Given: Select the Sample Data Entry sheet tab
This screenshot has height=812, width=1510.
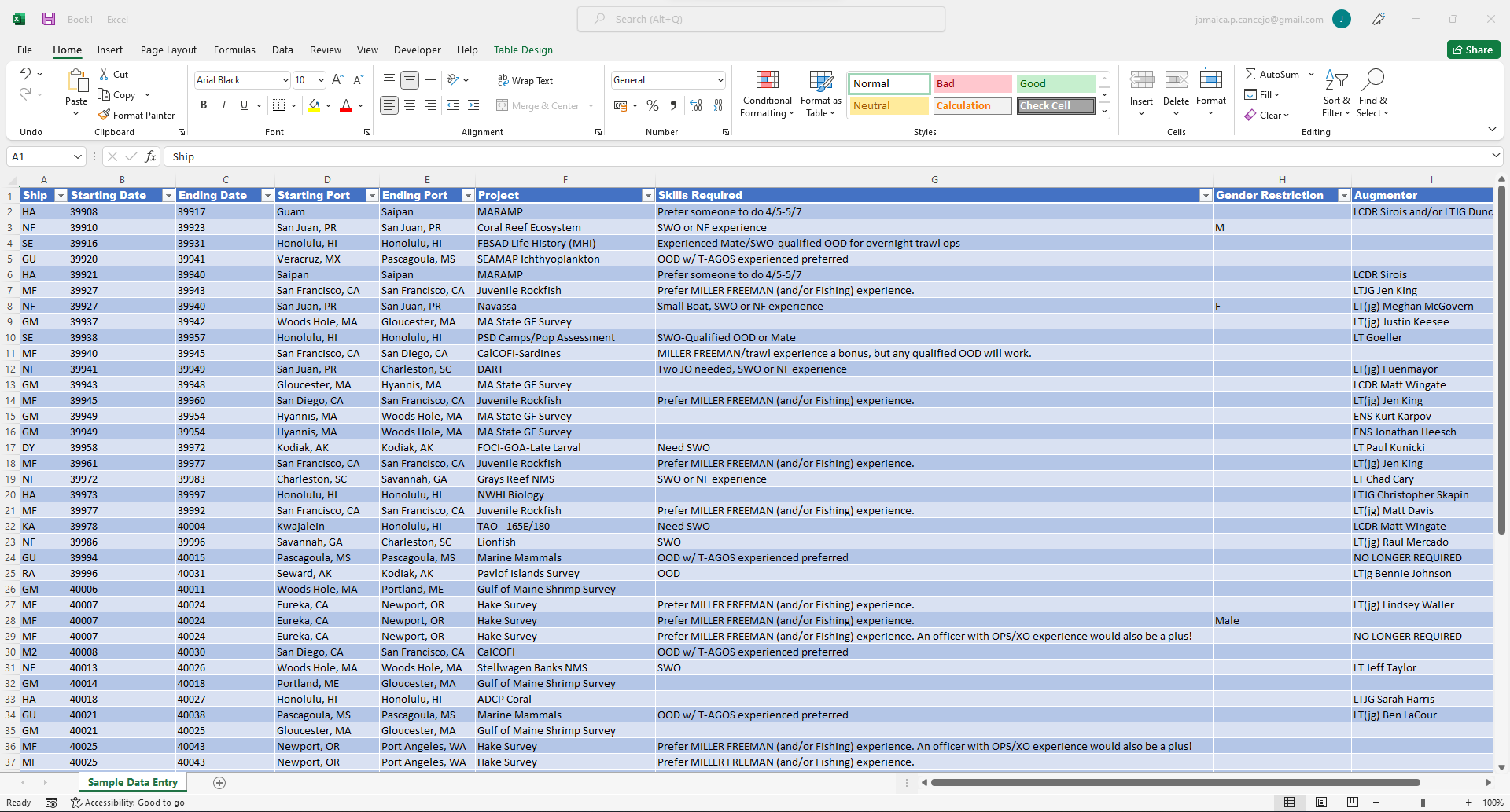Looking at the screenshot, I should click(x=133, y=782).
